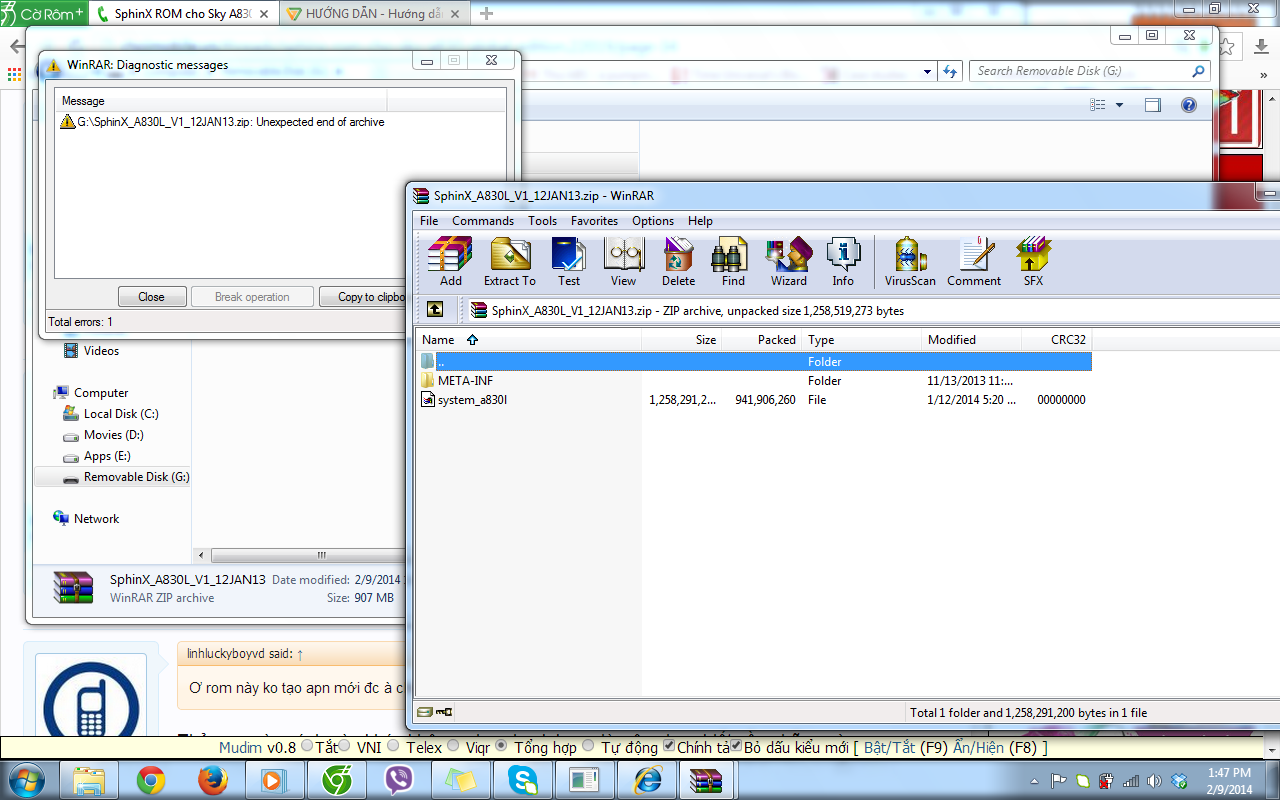Screen dimensions: 1280x800
Task: Click the Copy to clipboard button
Action: (x=364, y=297)
